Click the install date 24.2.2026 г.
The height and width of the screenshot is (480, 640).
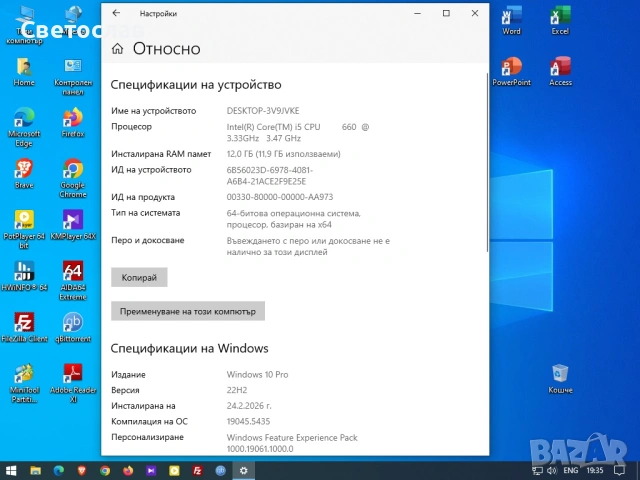tap(249, 406)
